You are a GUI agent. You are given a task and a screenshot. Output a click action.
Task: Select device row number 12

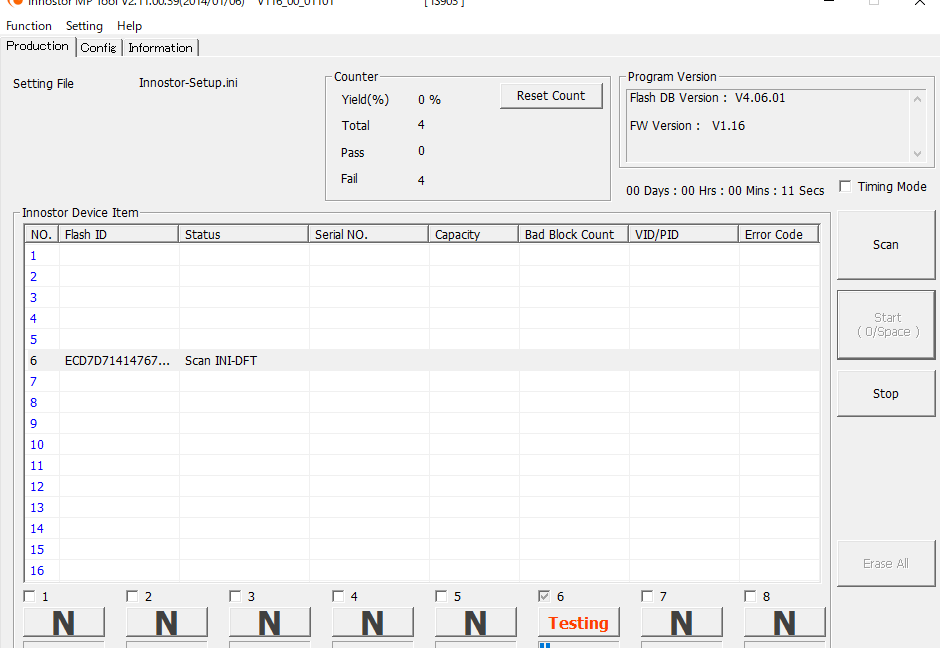pyautogui.click(x=422, y=486)
